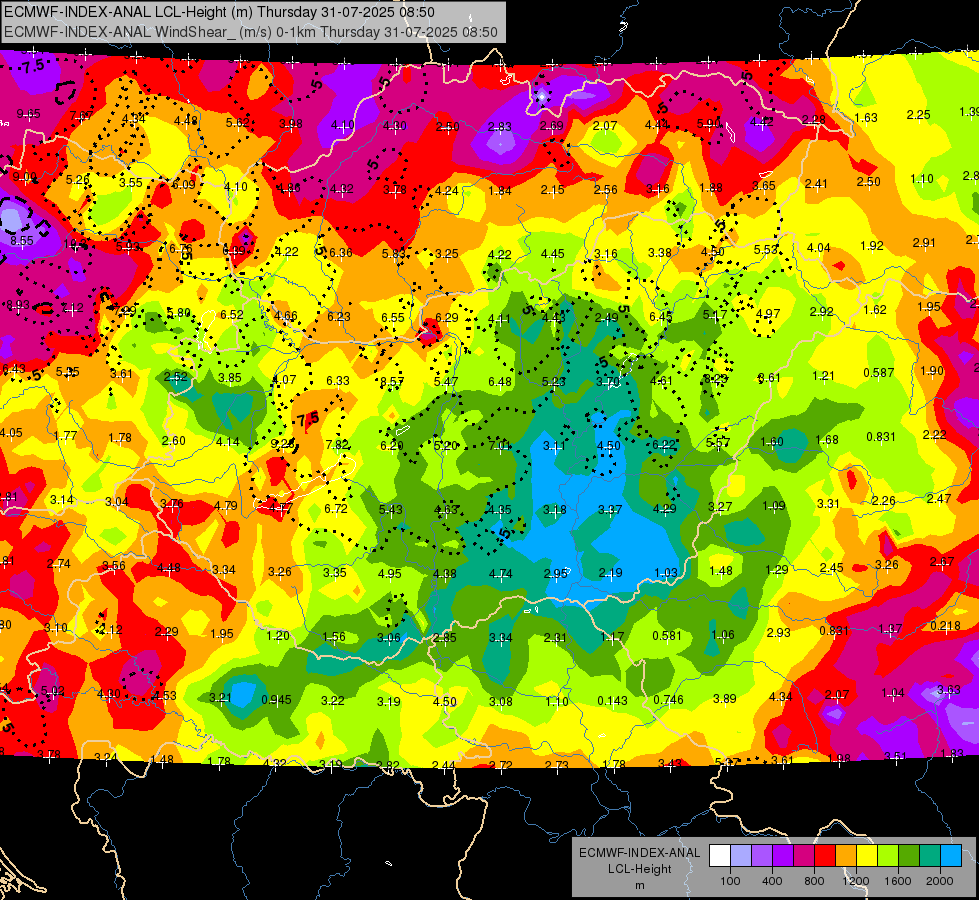Click the yellow swatch in the legend
Viewport: 979px width, 900px height.
coord(867,855)
